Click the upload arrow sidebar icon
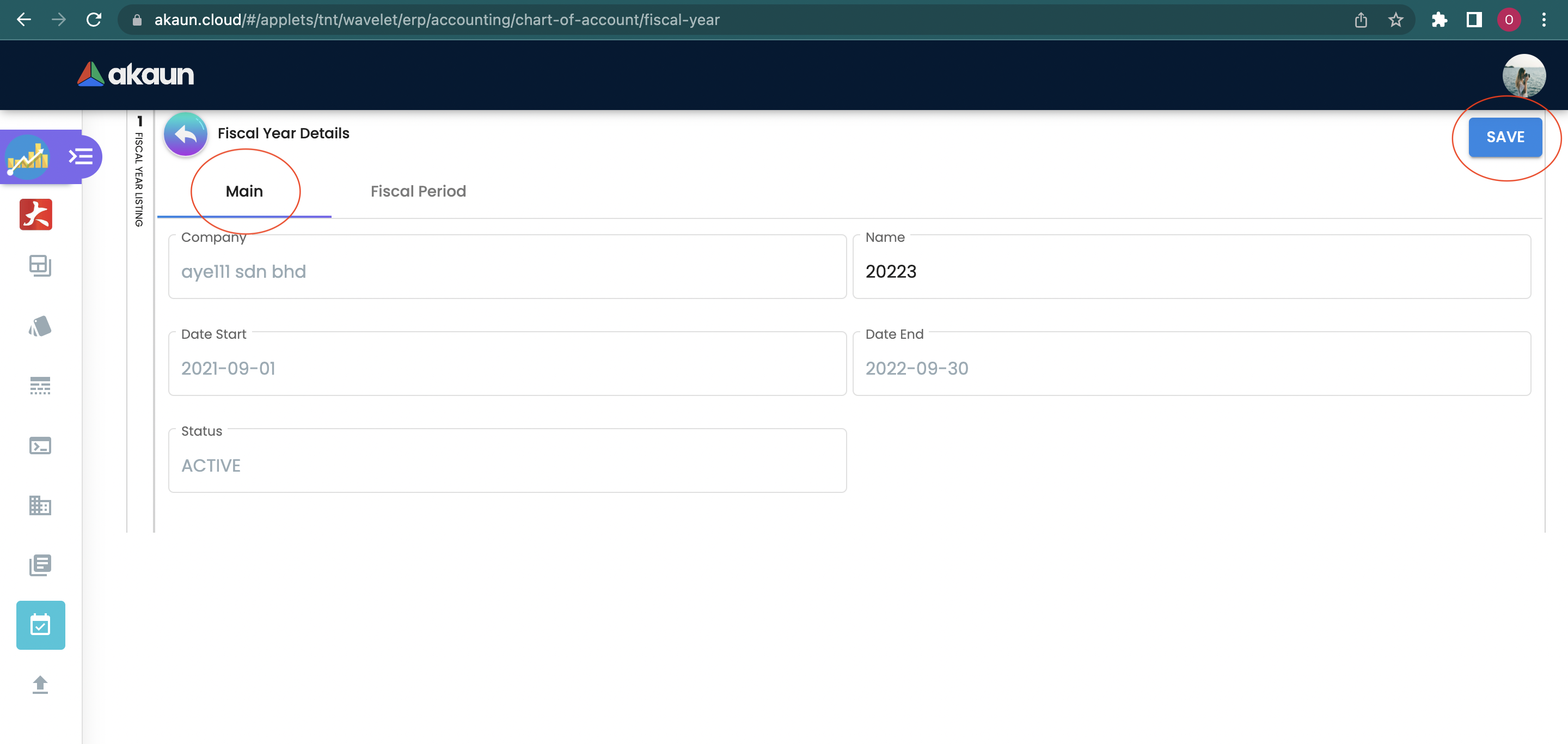This screenshot has width=1568, height=744. pos(40,685)
